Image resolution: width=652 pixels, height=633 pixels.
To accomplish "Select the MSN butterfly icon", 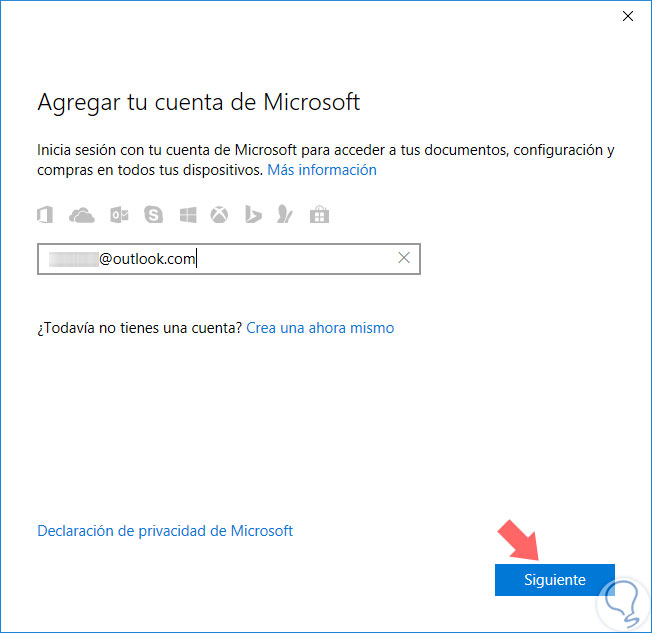I will (x=285, y=215).
